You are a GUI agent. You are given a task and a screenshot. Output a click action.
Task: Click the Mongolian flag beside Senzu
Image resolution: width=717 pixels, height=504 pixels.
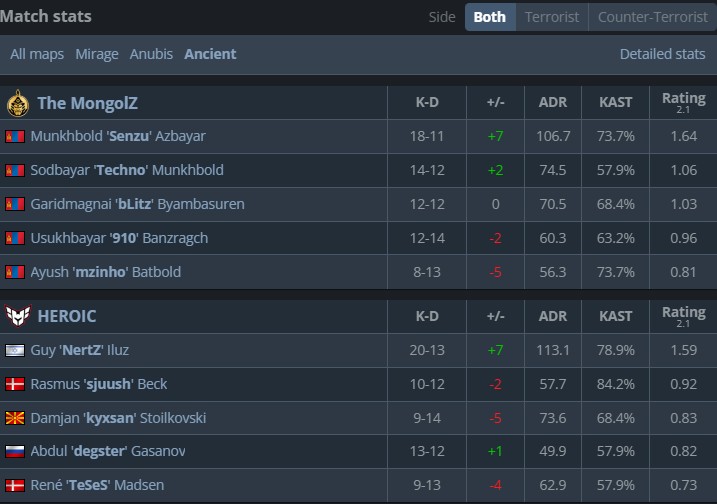click(x=15, y=136)
